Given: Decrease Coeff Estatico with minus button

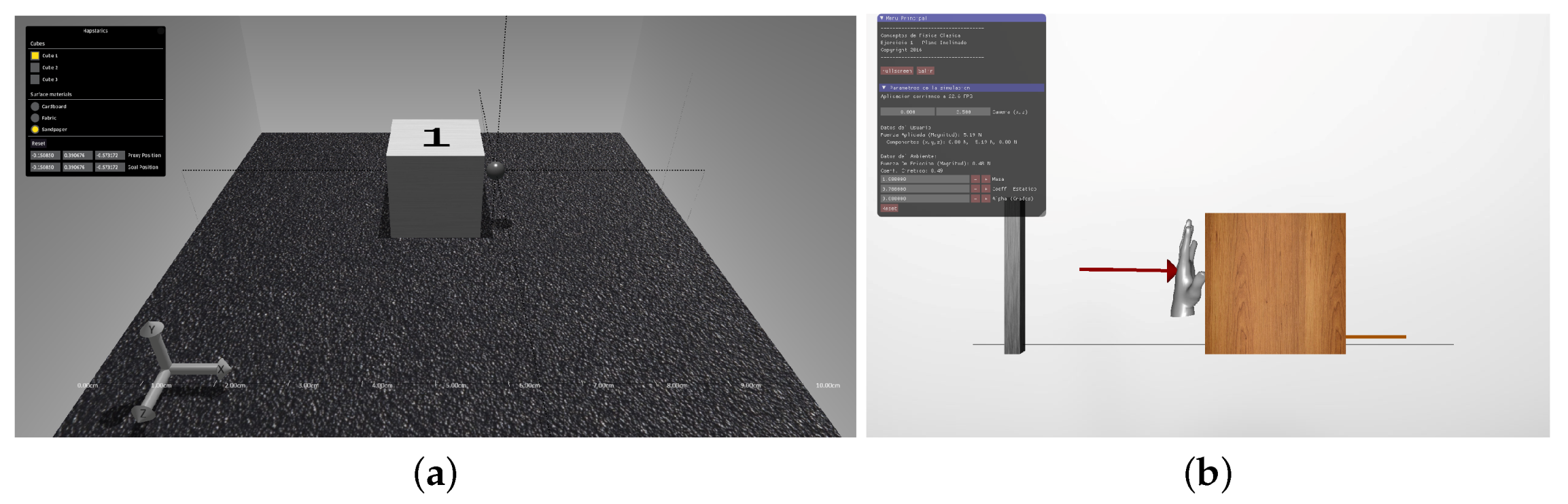Looking at the screenshot, I should (x=975, y=189).
